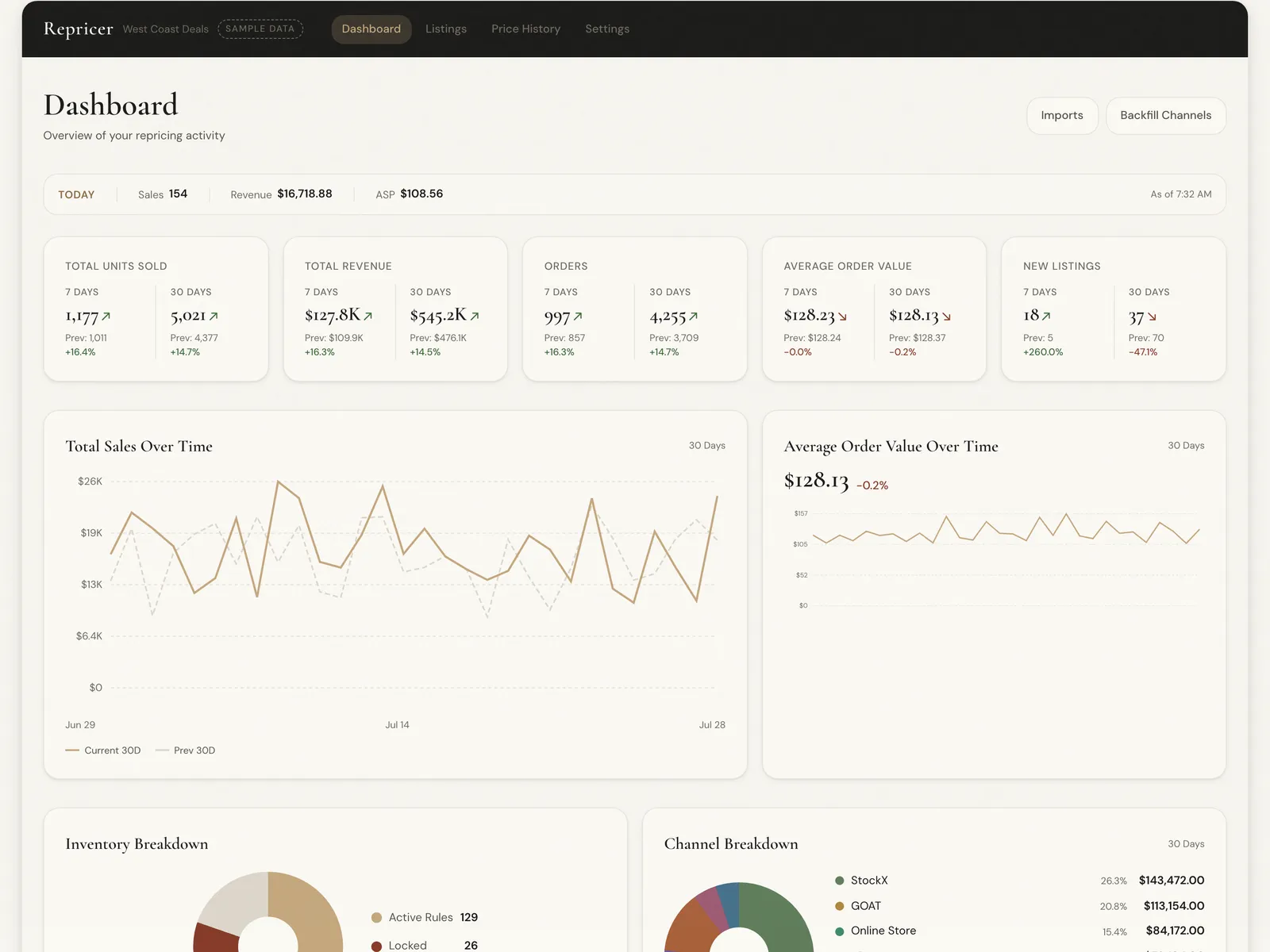The width and height of the screenshot is (1270, 952).
Task: Click the TOTAL REVENUE card title
Action: click(348, 267)
